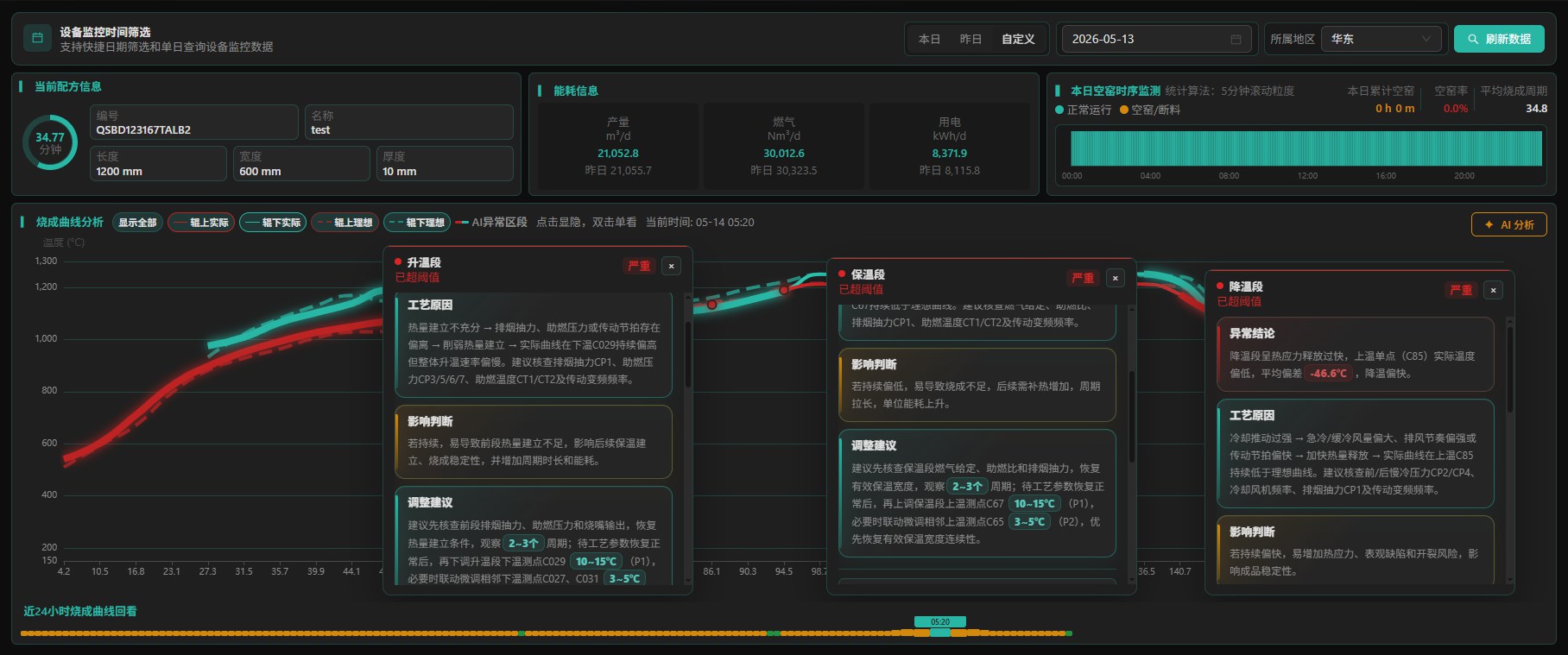1568x655 pixels.
Task: Click the calendar icon beside 设备监控时间筛选
Action: 37,38
